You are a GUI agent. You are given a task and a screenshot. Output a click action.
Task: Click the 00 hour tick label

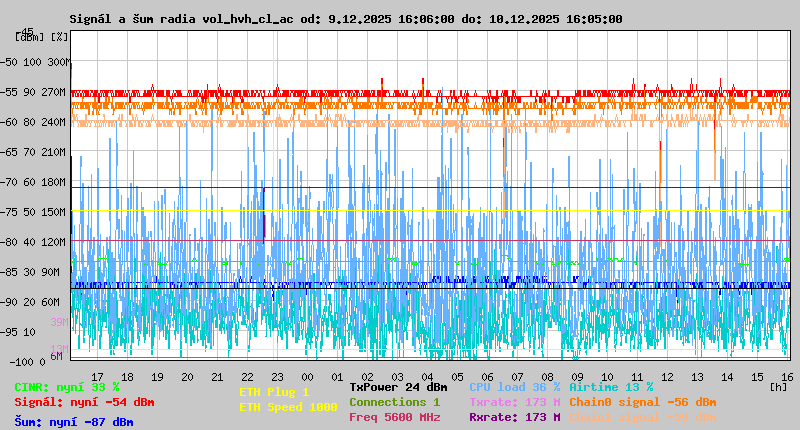(337, 377)
